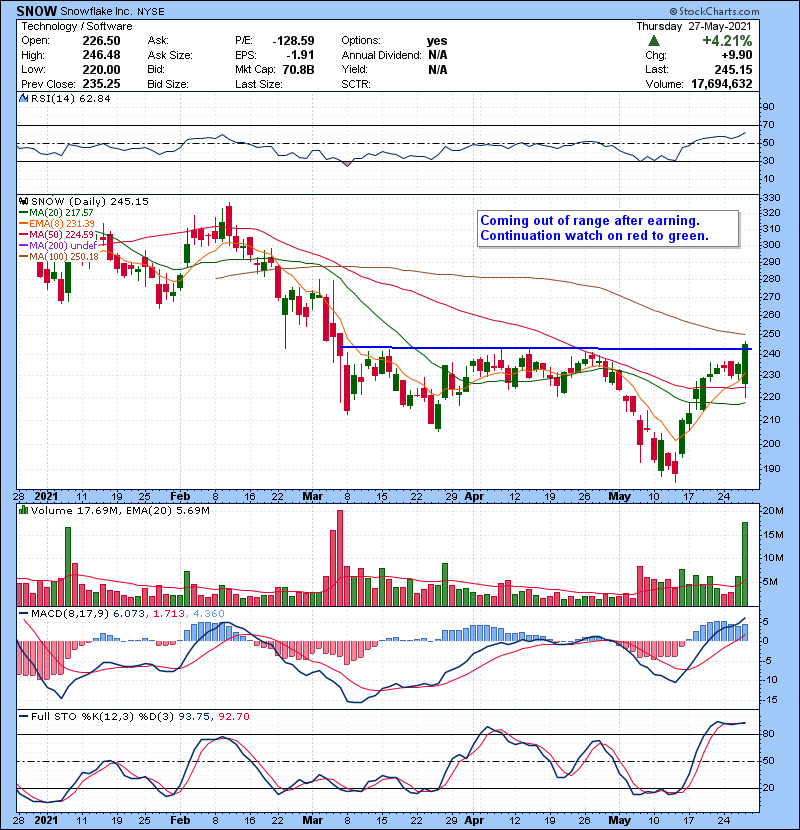
Task: Click the Last price 245.15 value
Action: pos(733,69)
